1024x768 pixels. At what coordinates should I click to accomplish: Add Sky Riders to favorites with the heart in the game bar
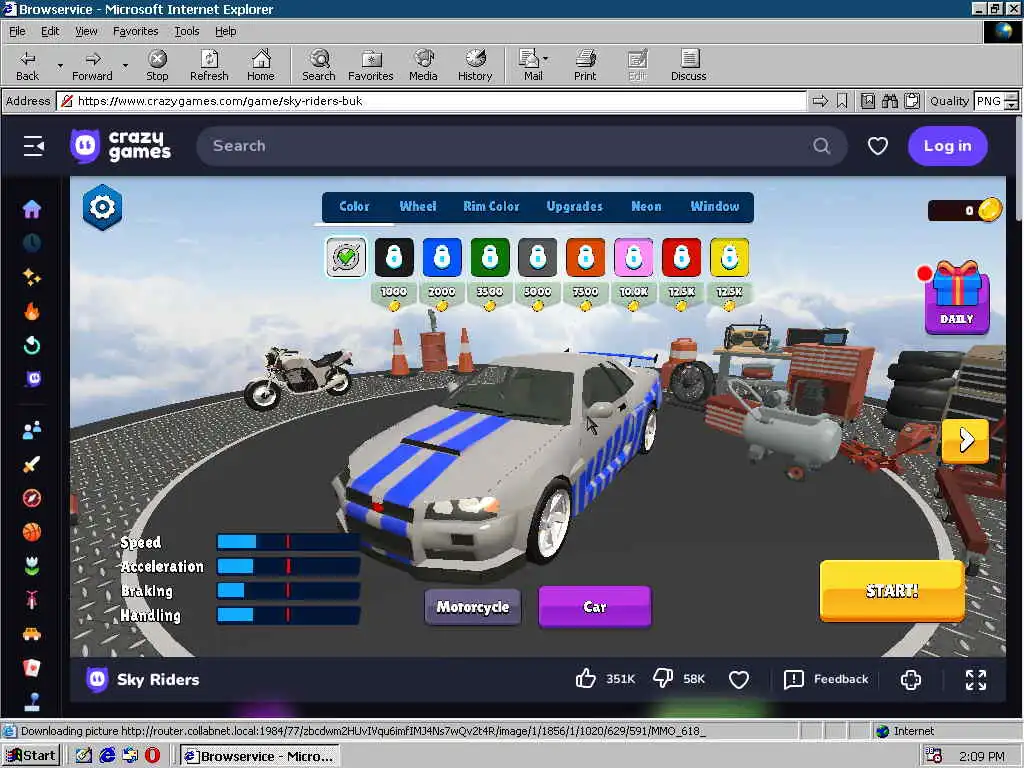click(739, 679)
